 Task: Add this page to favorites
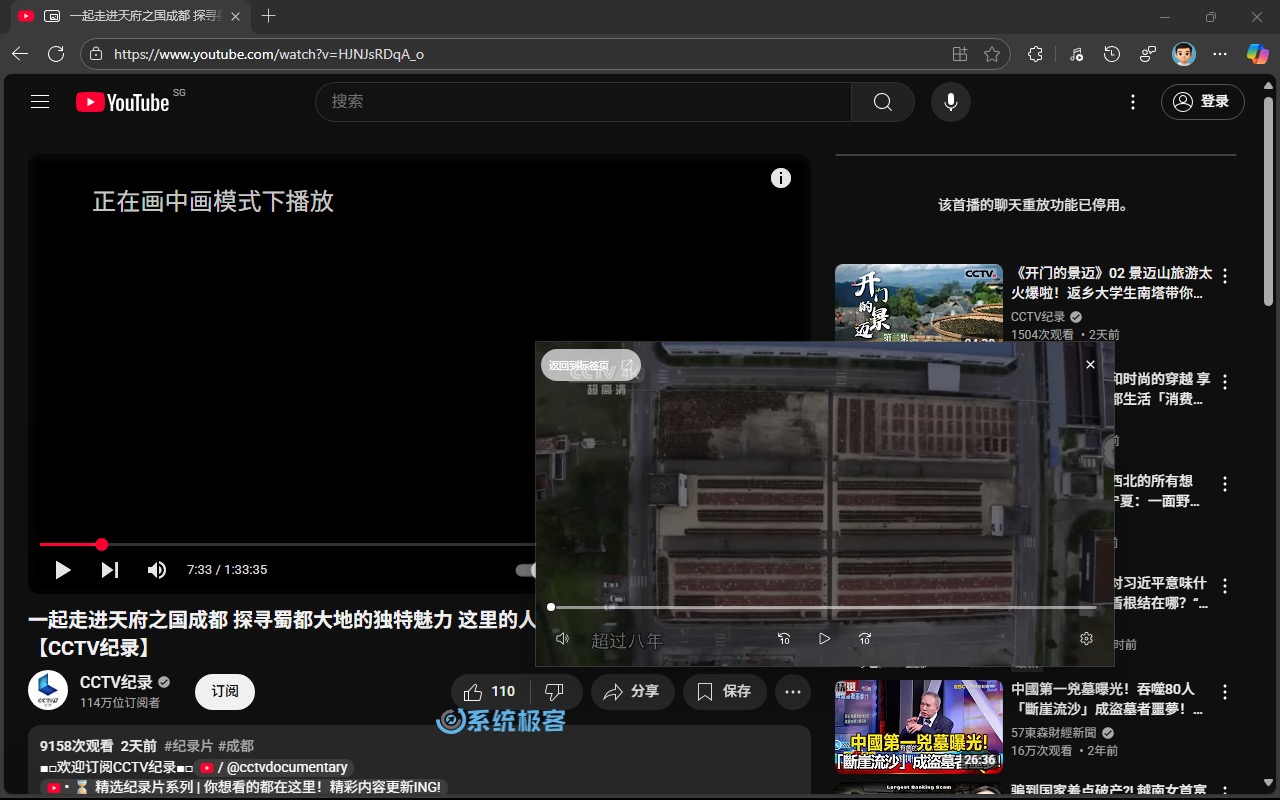[992, 54]
